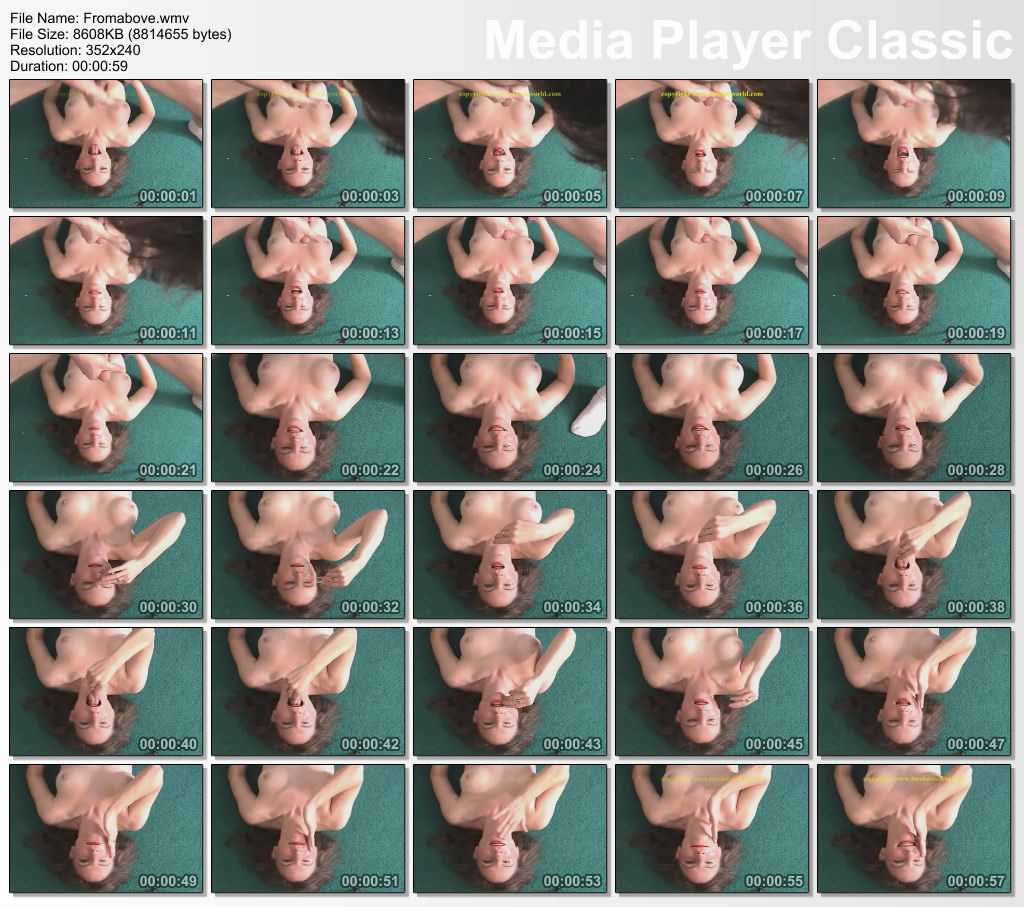This screenshot has height=907, width=1024.
Task: Pick the frame stamped 00:00:21
Action: (106, 418)
